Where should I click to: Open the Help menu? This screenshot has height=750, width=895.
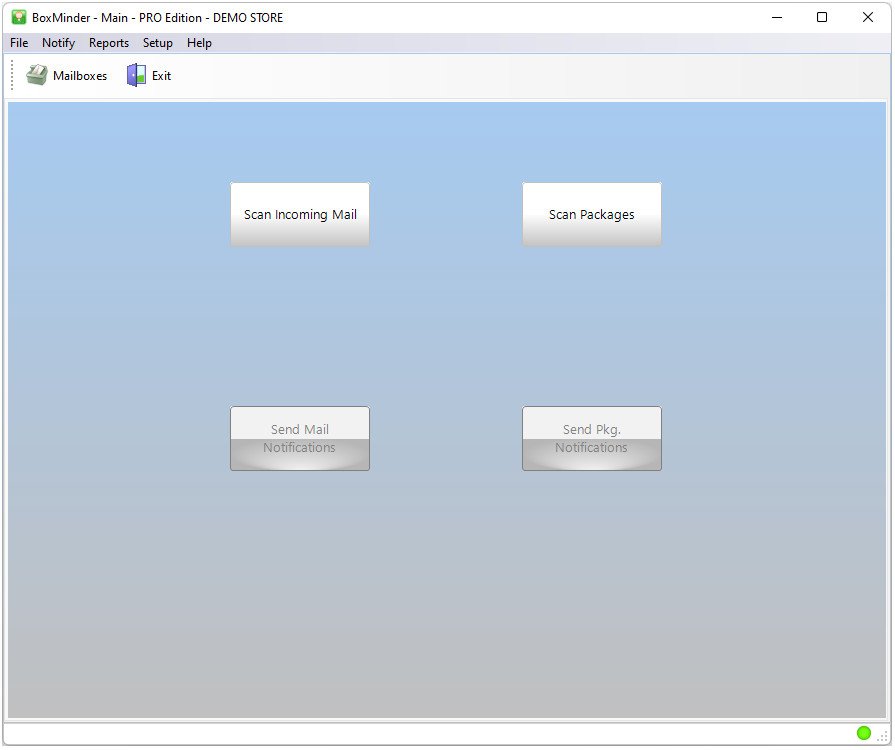coord(199,43)
